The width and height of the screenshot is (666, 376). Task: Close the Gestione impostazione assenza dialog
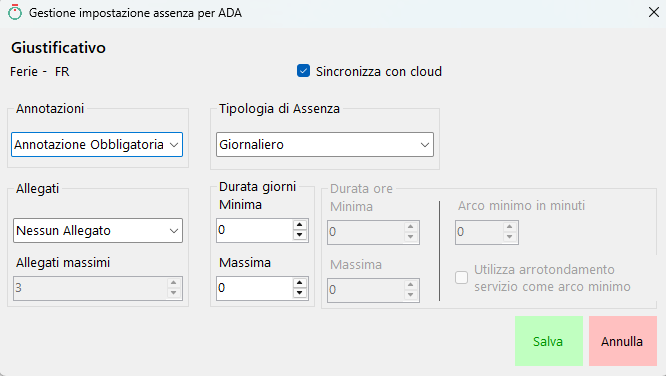[x=654, y=12]
